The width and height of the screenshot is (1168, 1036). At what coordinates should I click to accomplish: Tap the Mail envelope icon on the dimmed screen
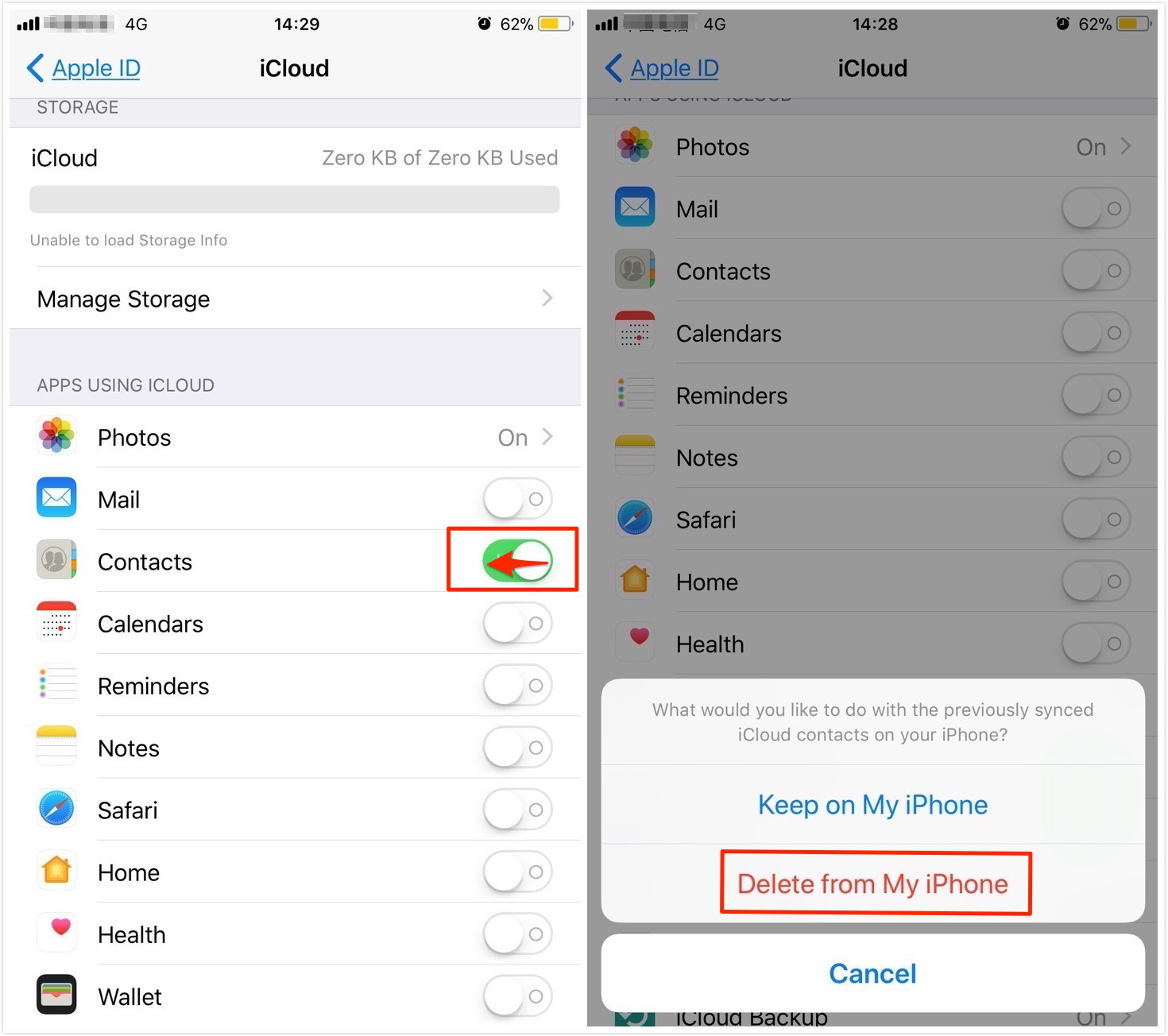pyautogui.click(x=635, y=207)
